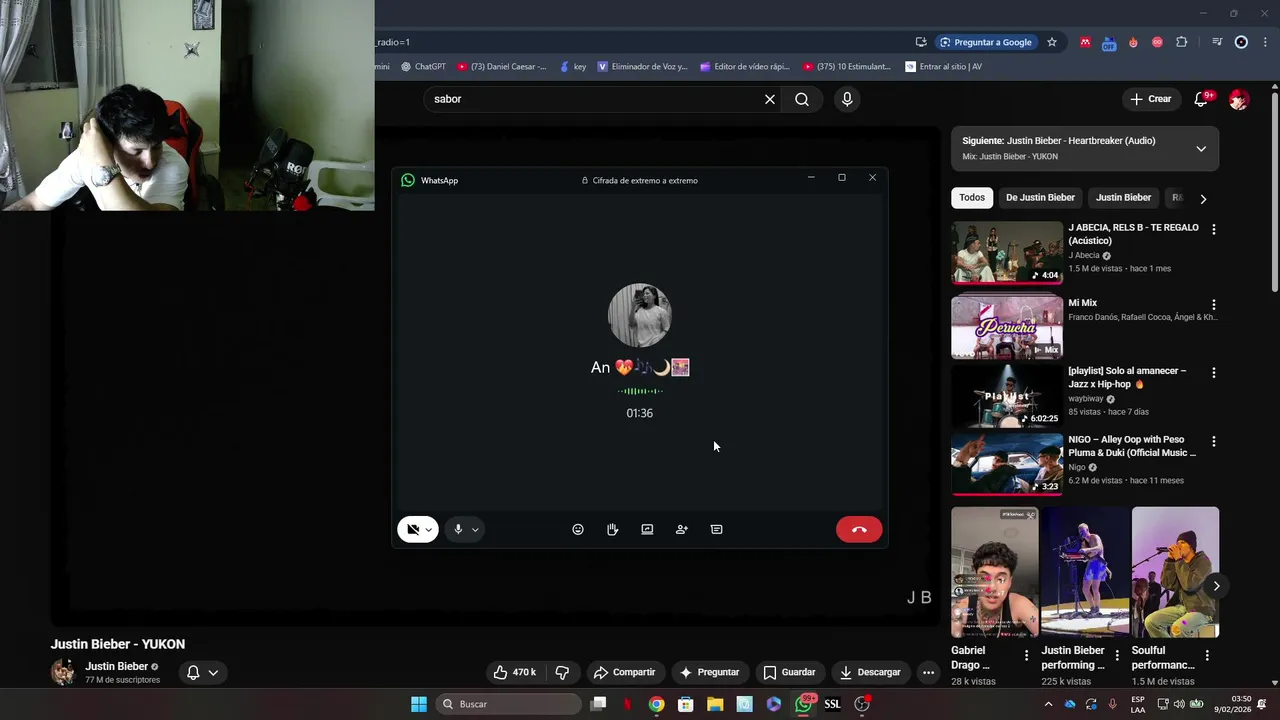1280x720 pixels.
Task: Open the Chrome extensions puzzle icon
Action: coord(1182,42)
